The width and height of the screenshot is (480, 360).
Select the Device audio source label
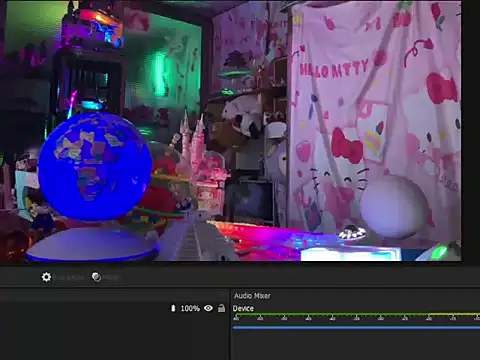point(243,308)
